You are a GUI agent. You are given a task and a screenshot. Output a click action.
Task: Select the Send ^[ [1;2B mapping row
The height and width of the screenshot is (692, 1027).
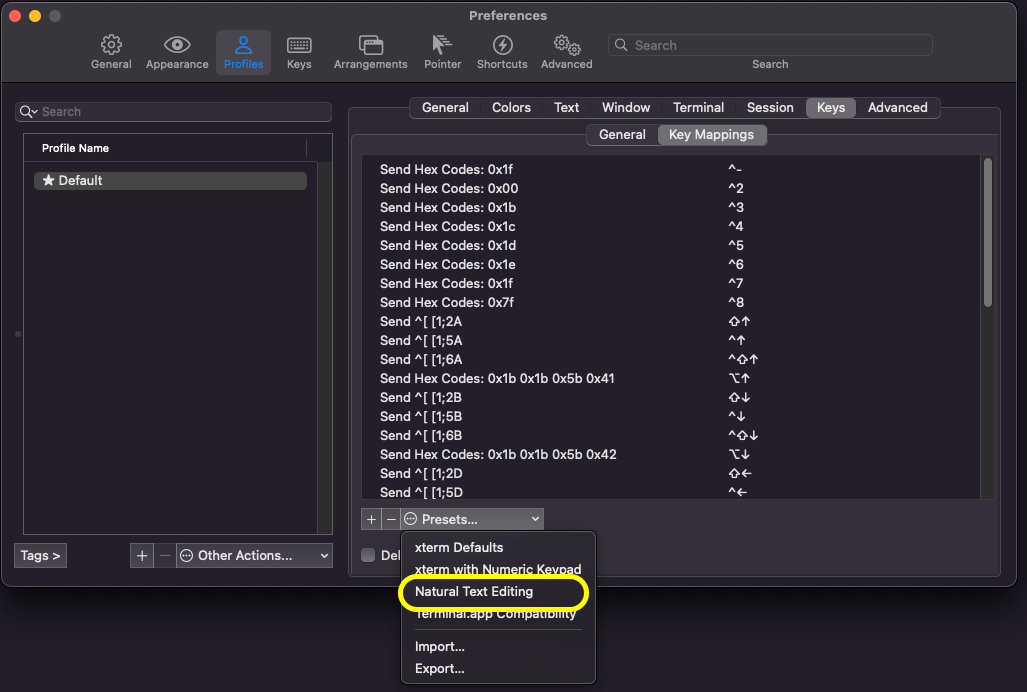pos(671,397)
